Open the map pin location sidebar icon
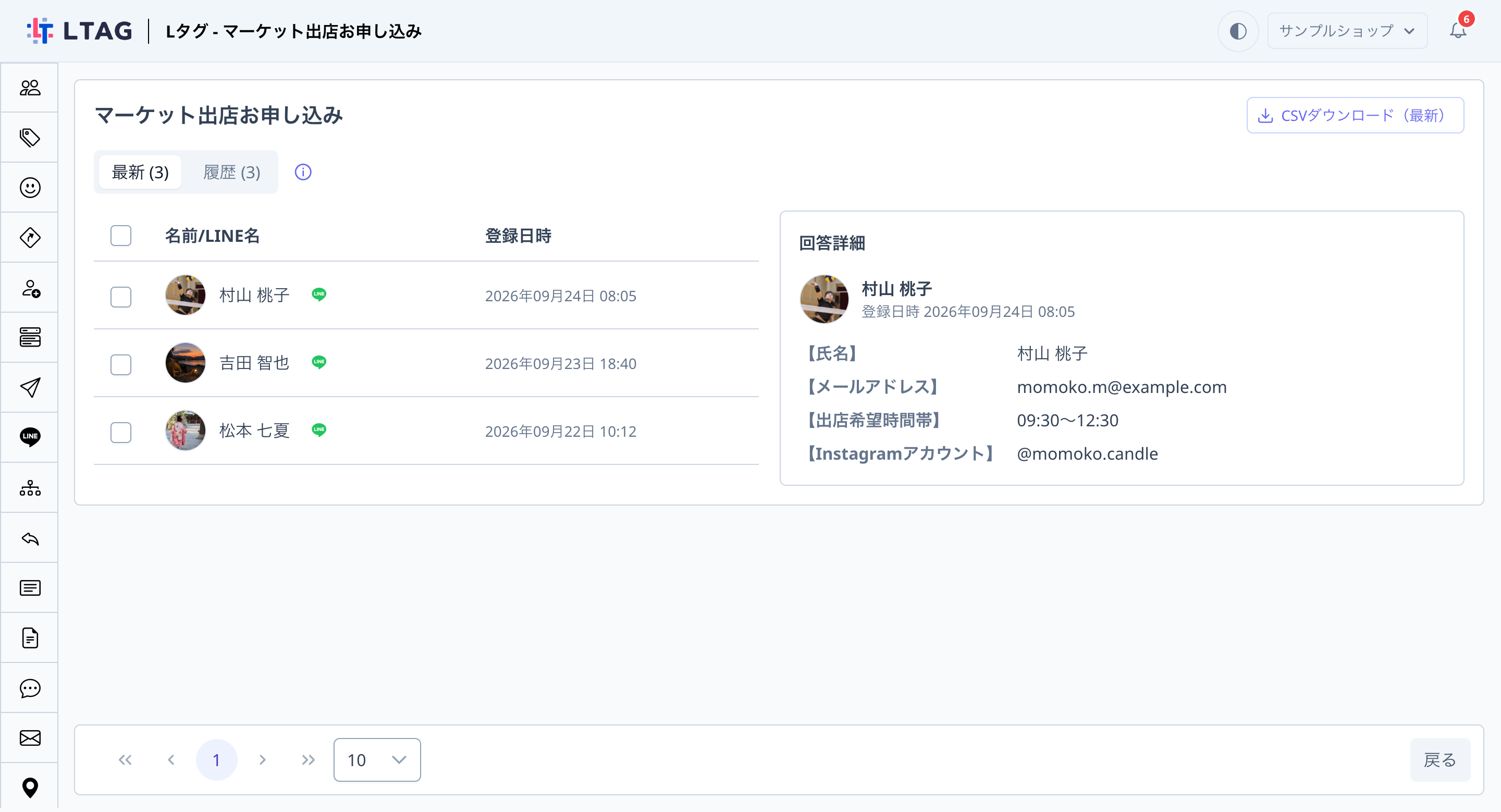 [30, 788]
